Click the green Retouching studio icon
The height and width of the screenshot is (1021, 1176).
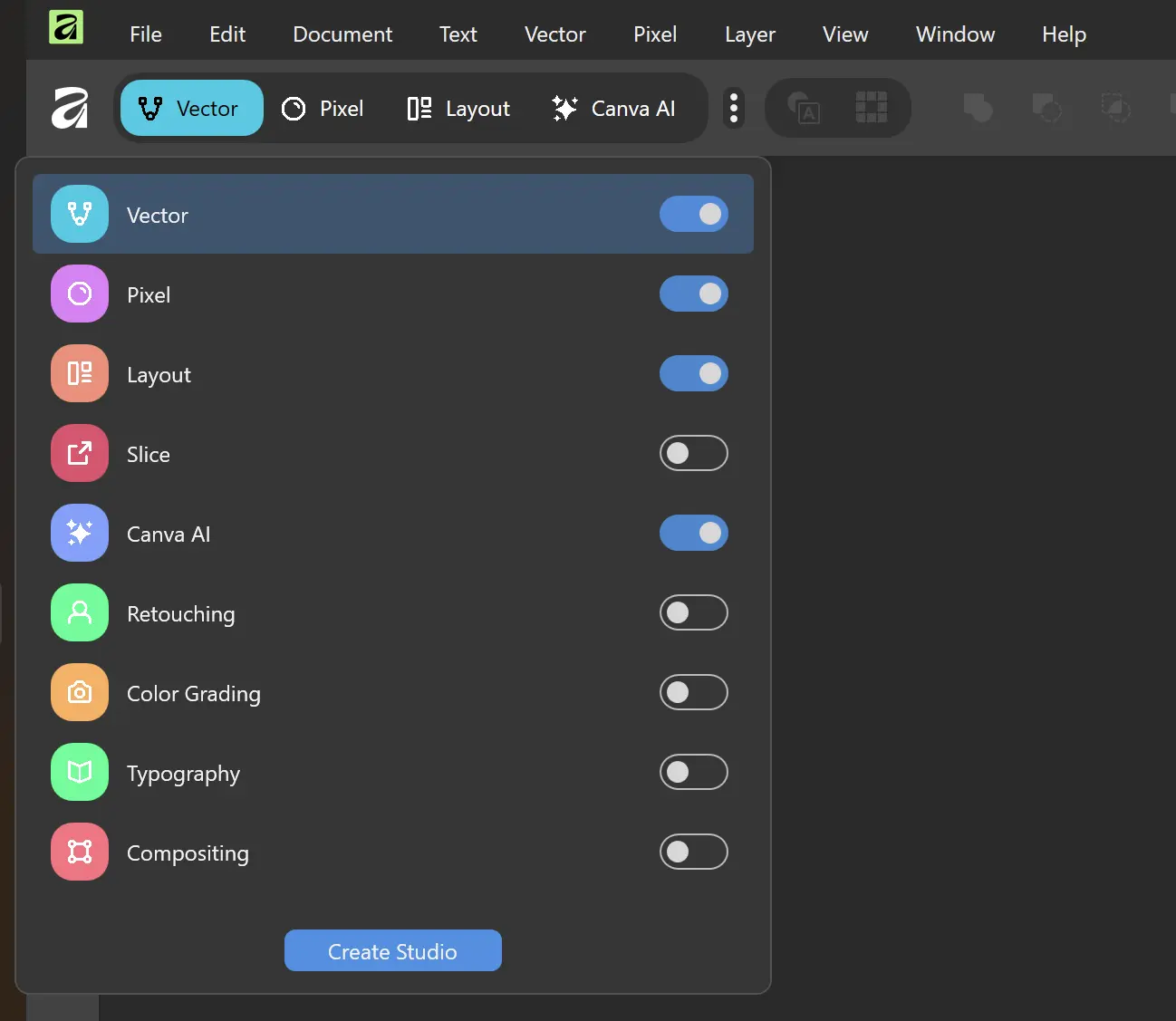tap(80, 612)
